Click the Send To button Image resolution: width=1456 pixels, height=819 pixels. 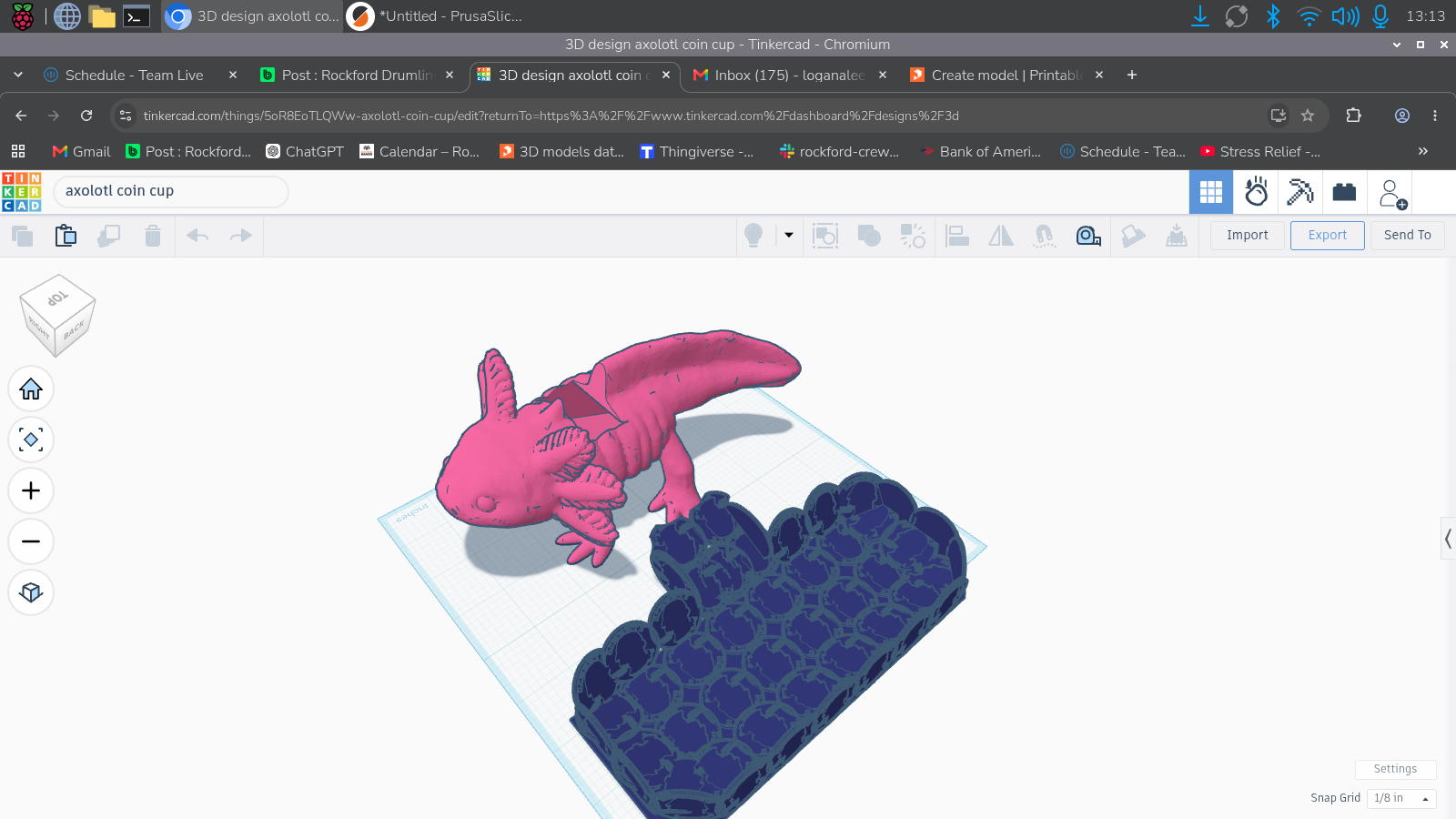tap(1408, 236)
